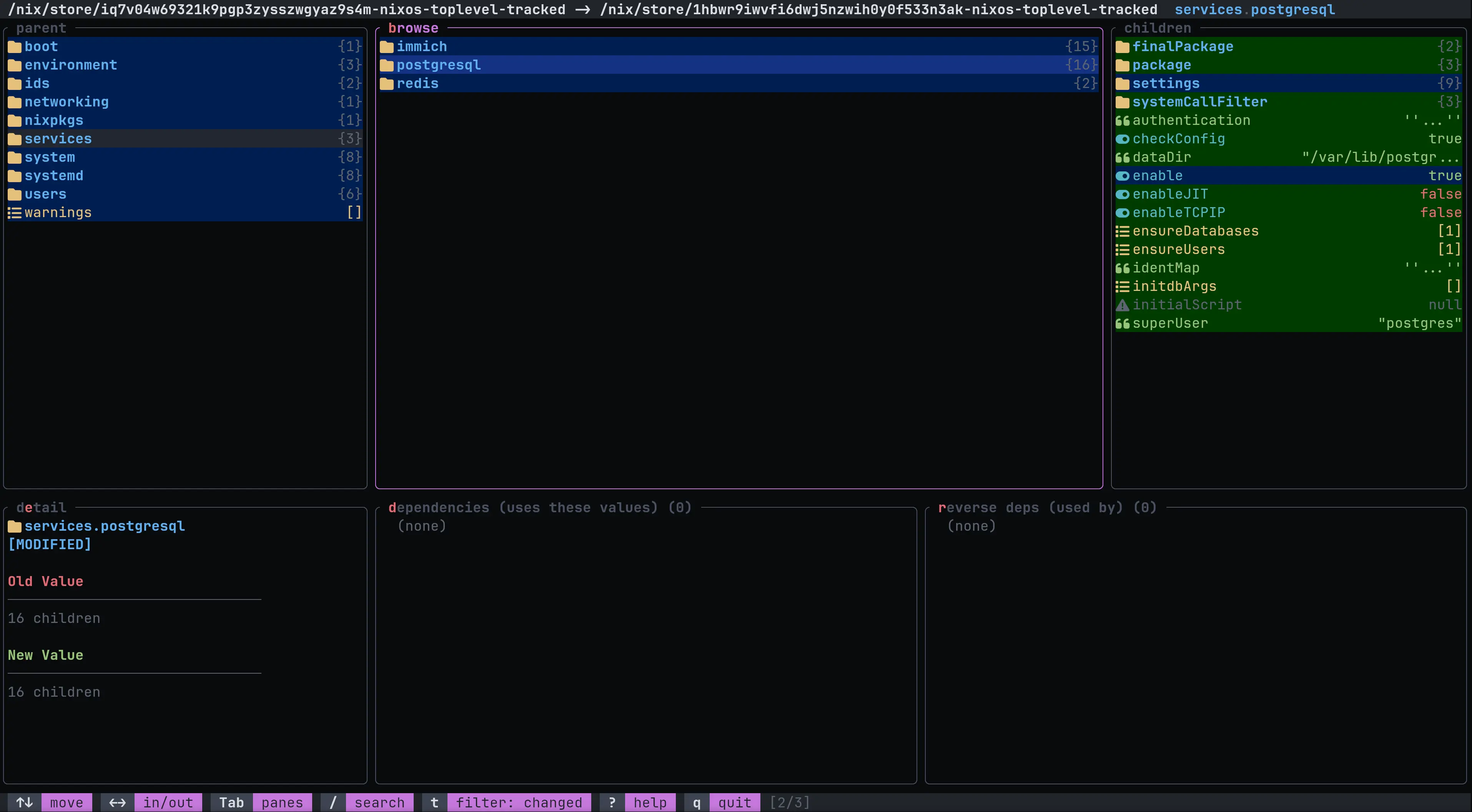Click the filter: changed button

(518, 802)
